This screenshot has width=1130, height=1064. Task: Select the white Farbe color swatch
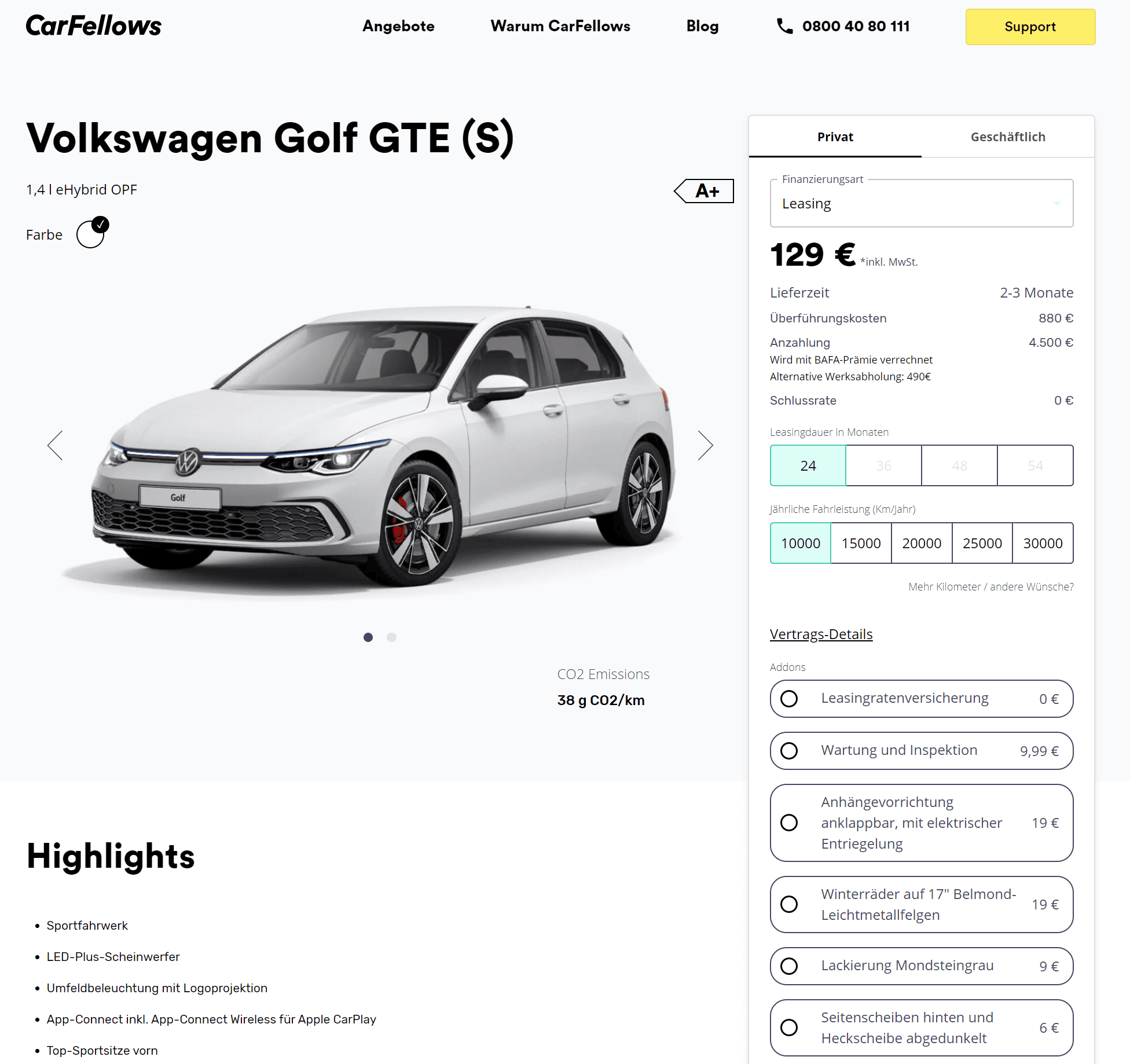point(91,234)
